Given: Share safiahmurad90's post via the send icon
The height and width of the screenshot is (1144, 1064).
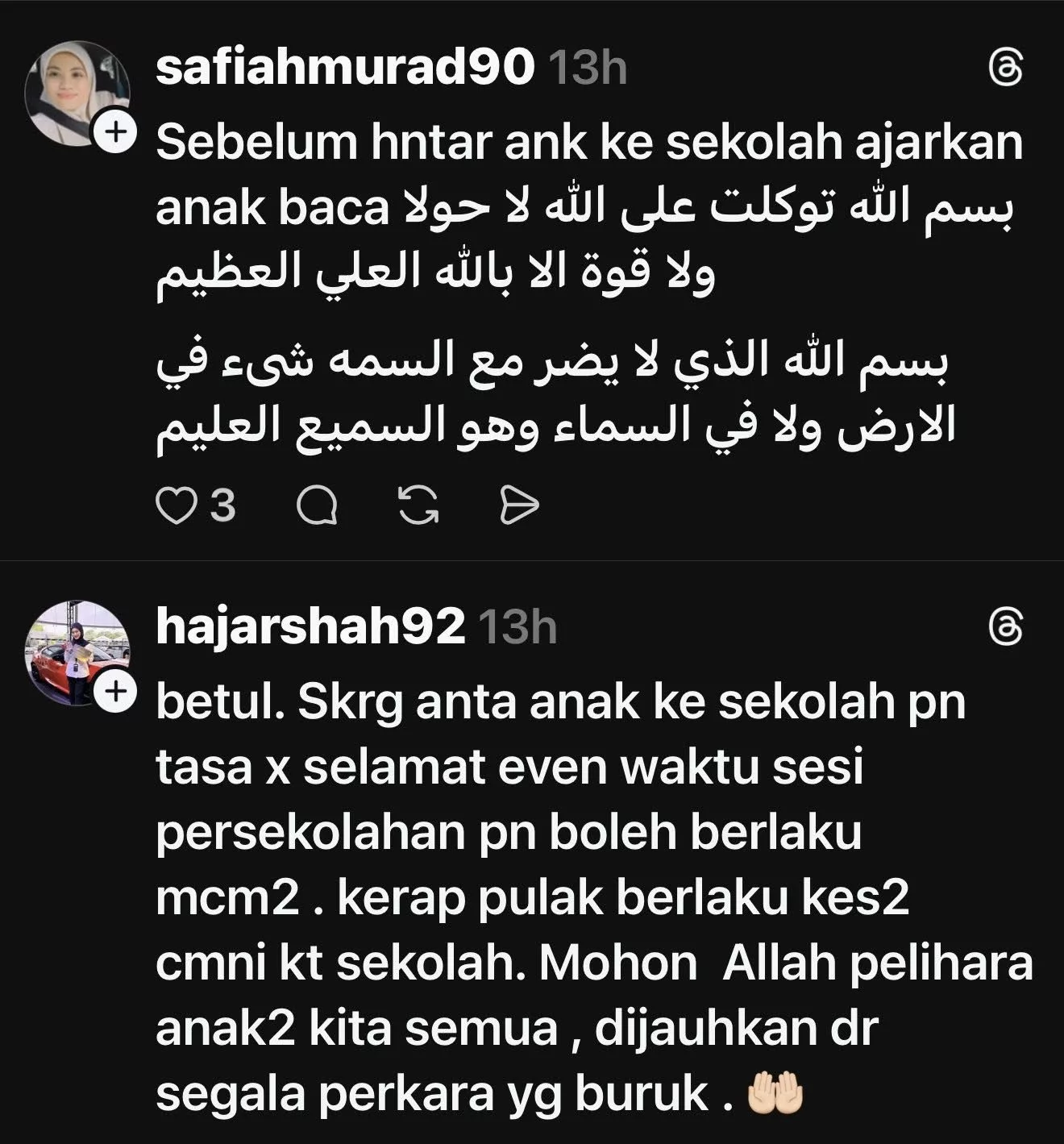Looking at the screenshot, I should point(519,507).
